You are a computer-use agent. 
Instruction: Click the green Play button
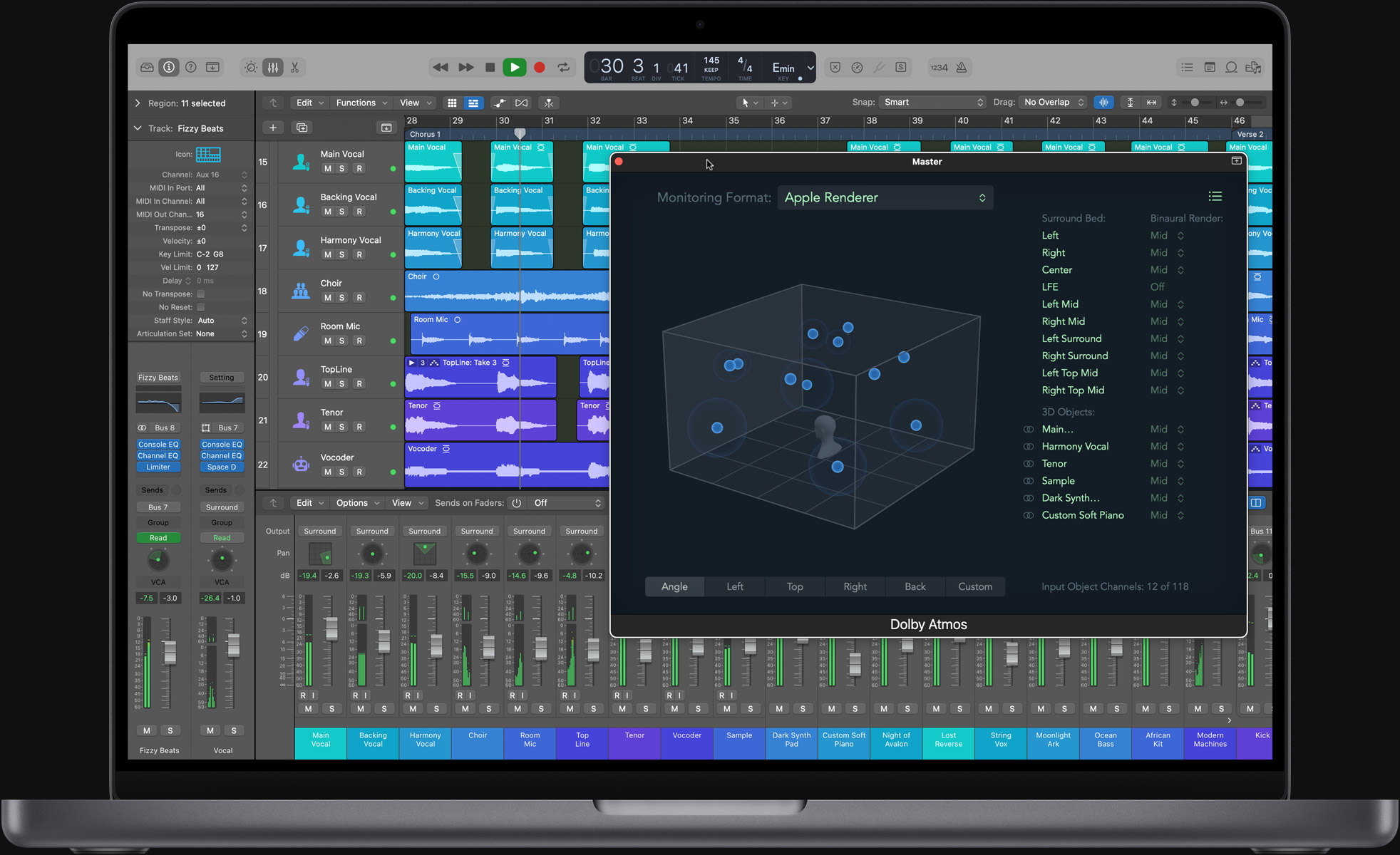[515, 67]
